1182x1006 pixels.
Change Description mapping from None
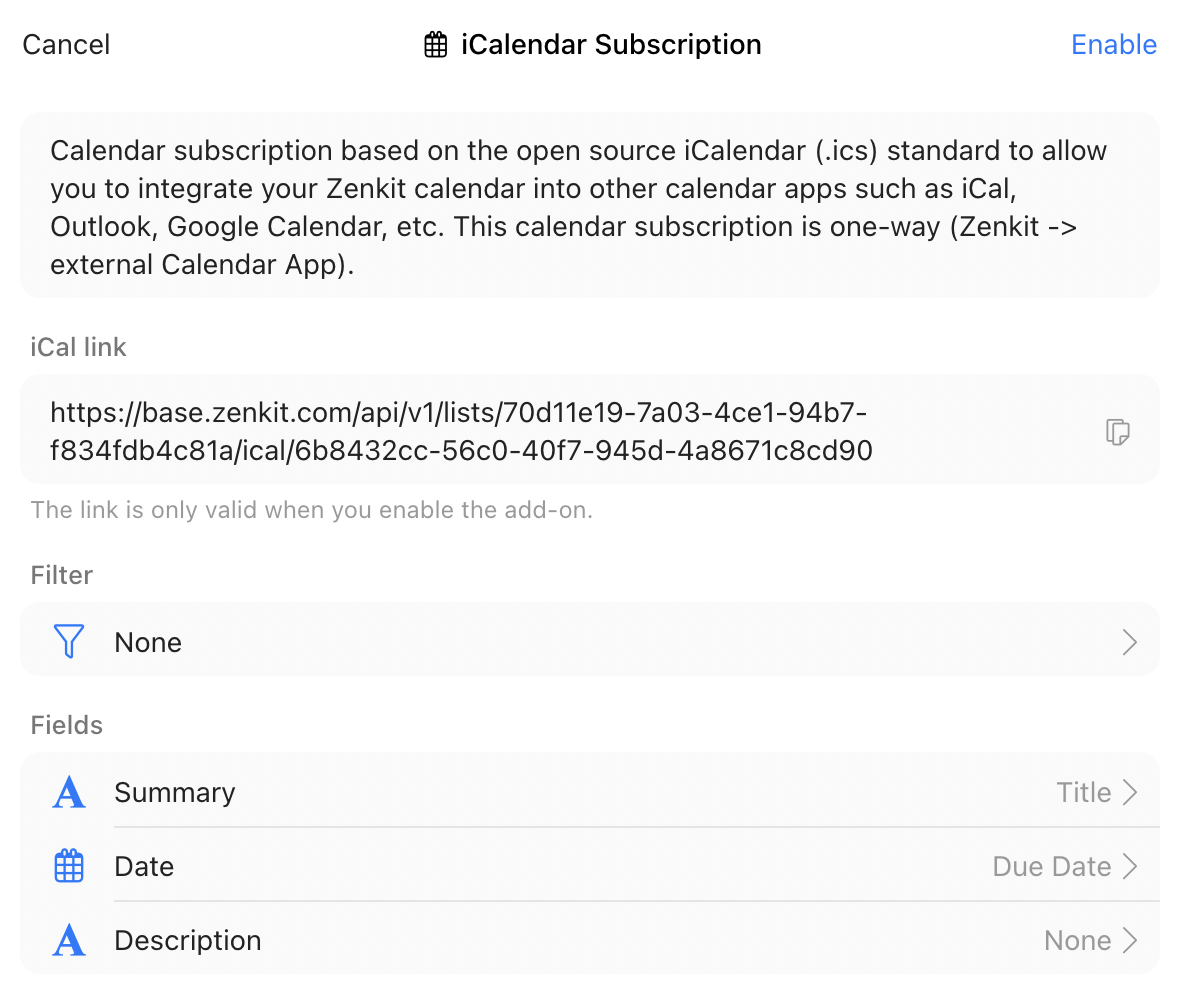coord(1077,940)
